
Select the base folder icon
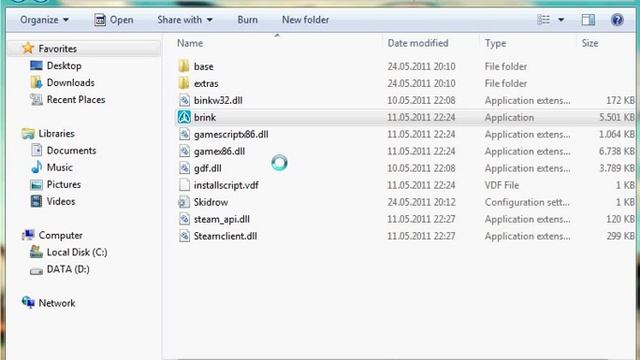(184, 66)
